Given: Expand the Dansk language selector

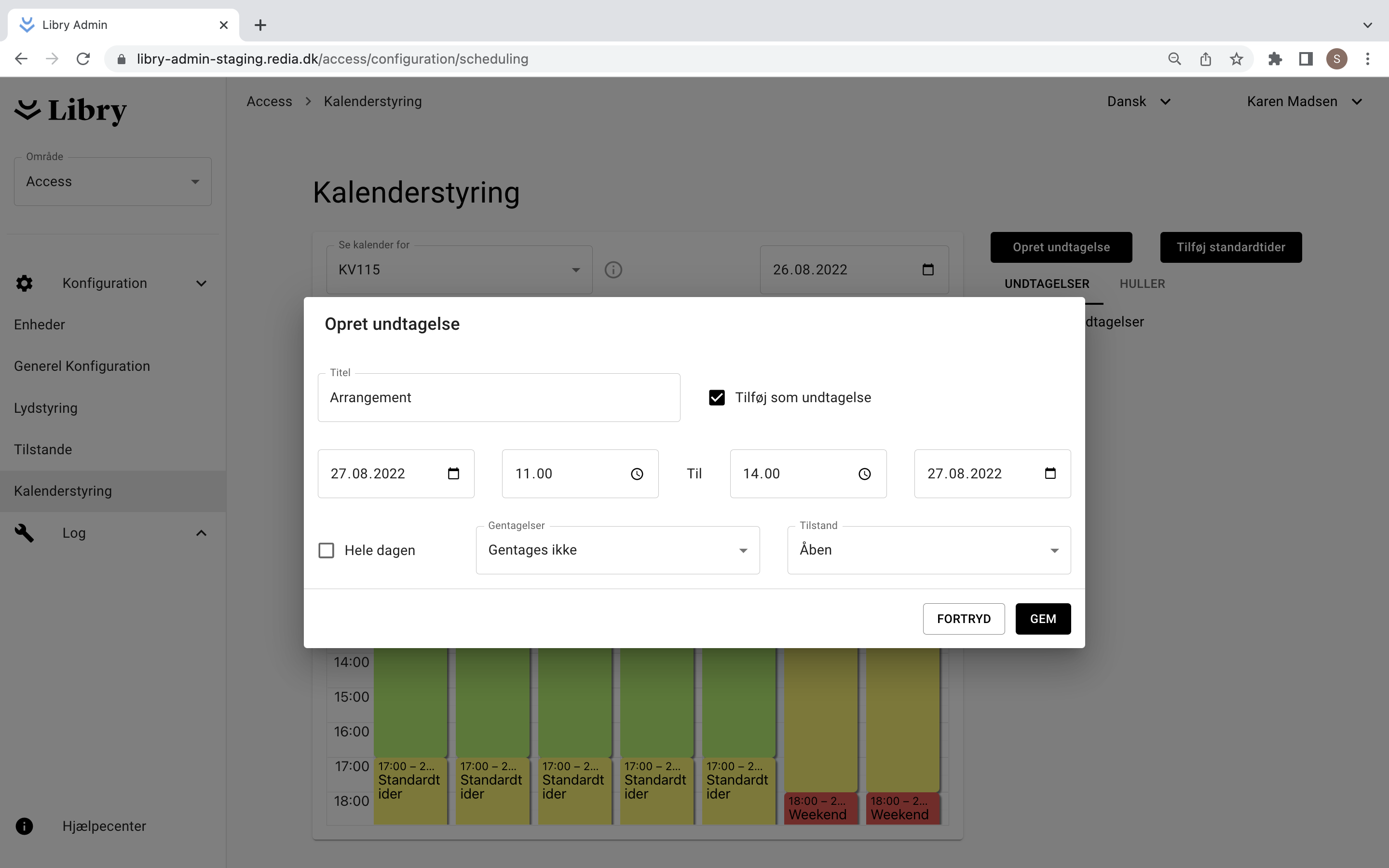Looking at the screenshot, I should [1139, 102].
